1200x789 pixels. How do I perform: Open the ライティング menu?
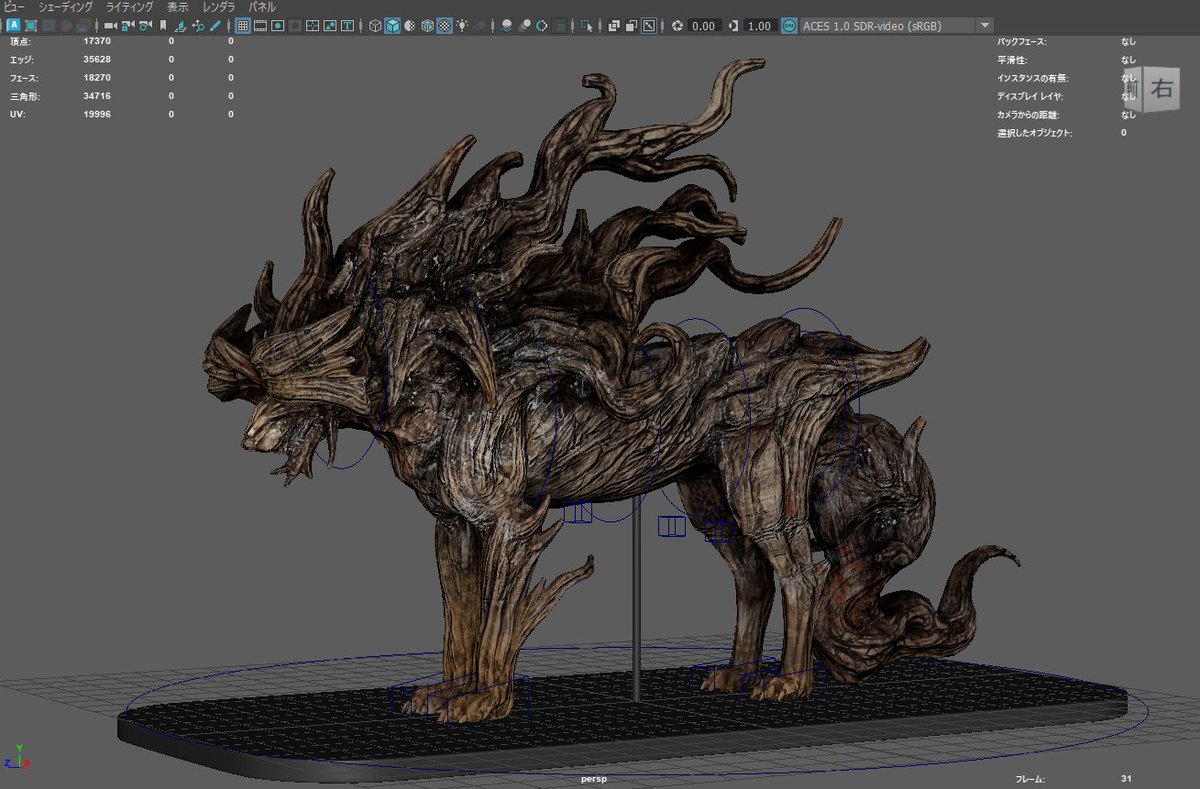tap(129, 6)
